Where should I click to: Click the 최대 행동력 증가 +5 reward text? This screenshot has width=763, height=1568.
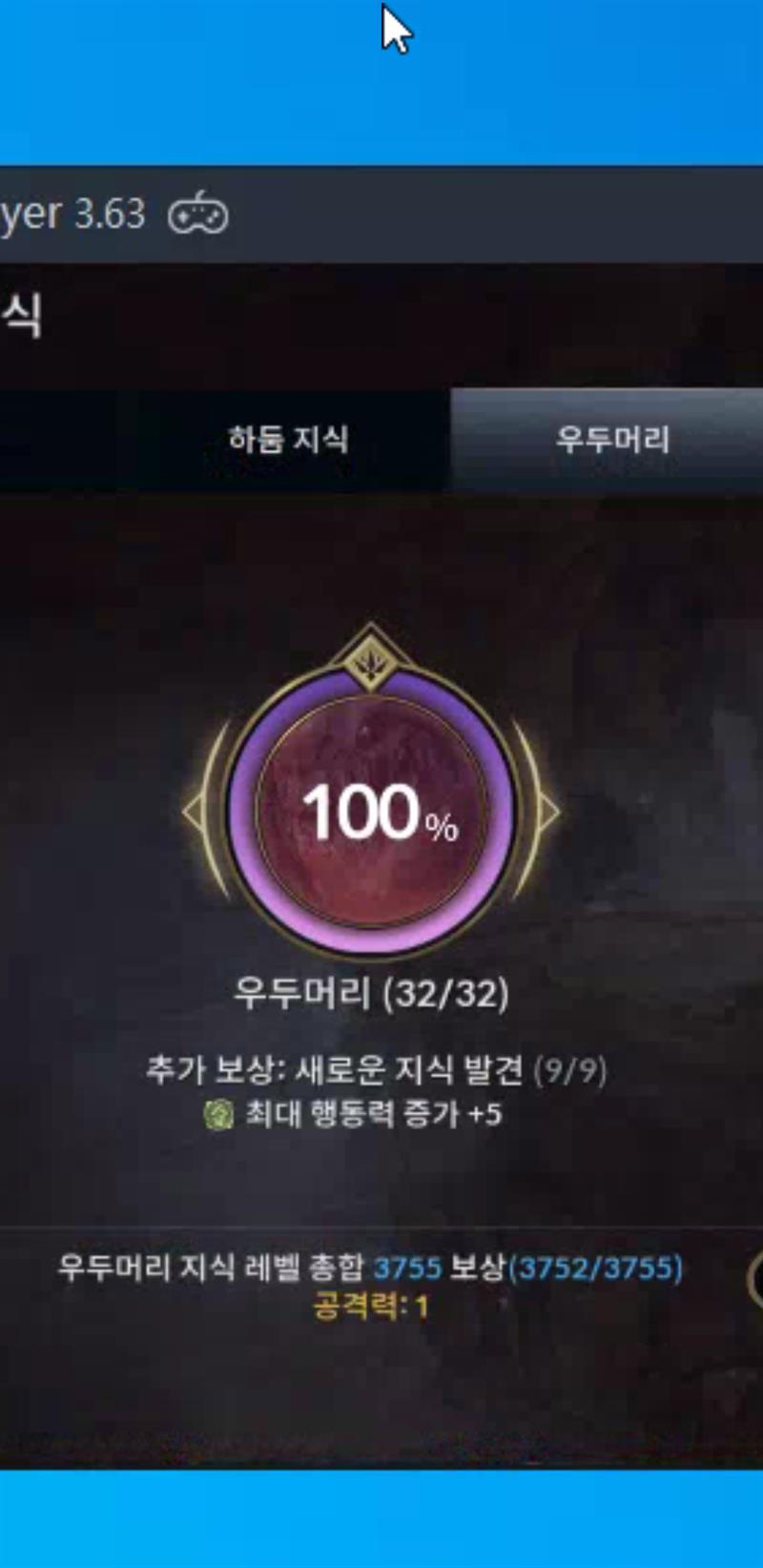(x=373, y=1114)
